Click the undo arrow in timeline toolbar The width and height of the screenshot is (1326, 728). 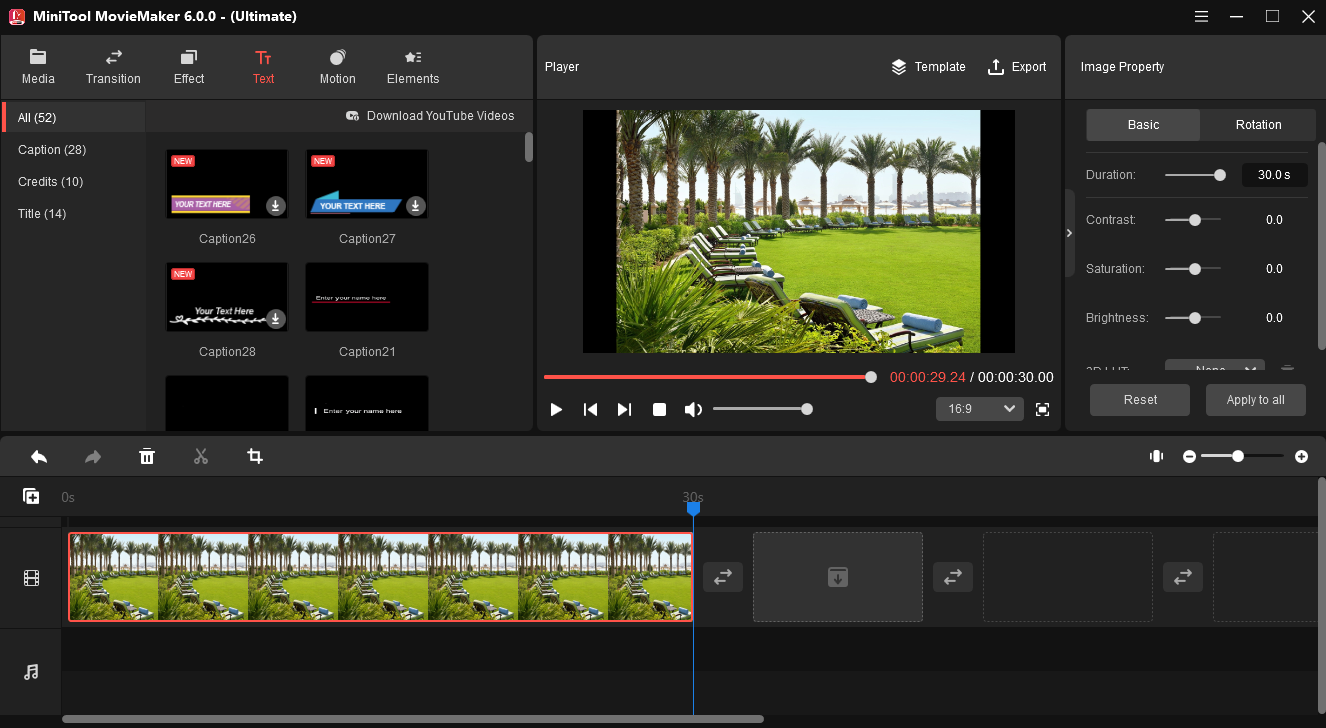pyautogui.click(x=39, y=457)
